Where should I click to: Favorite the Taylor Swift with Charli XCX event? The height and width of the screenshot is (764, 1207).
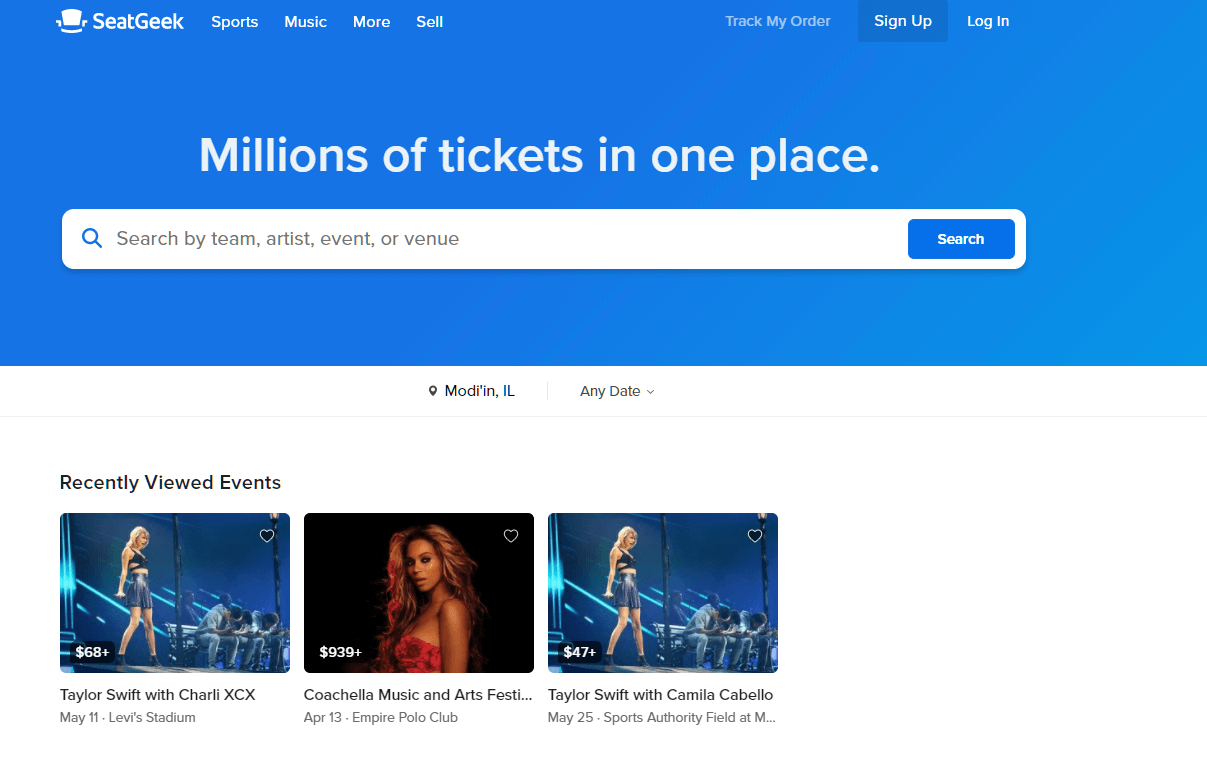[267, 536]
